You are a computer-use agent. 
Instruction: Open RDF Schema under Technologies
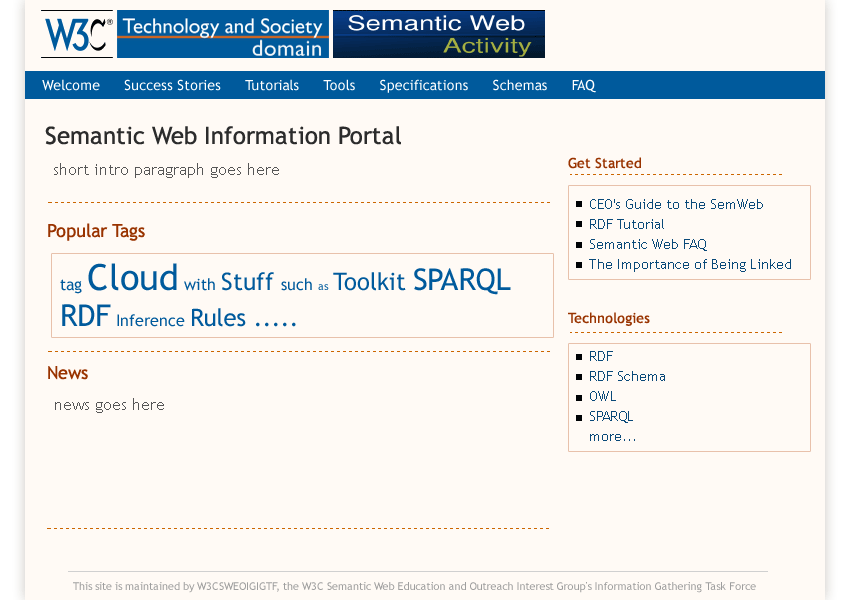click(627, 376)
